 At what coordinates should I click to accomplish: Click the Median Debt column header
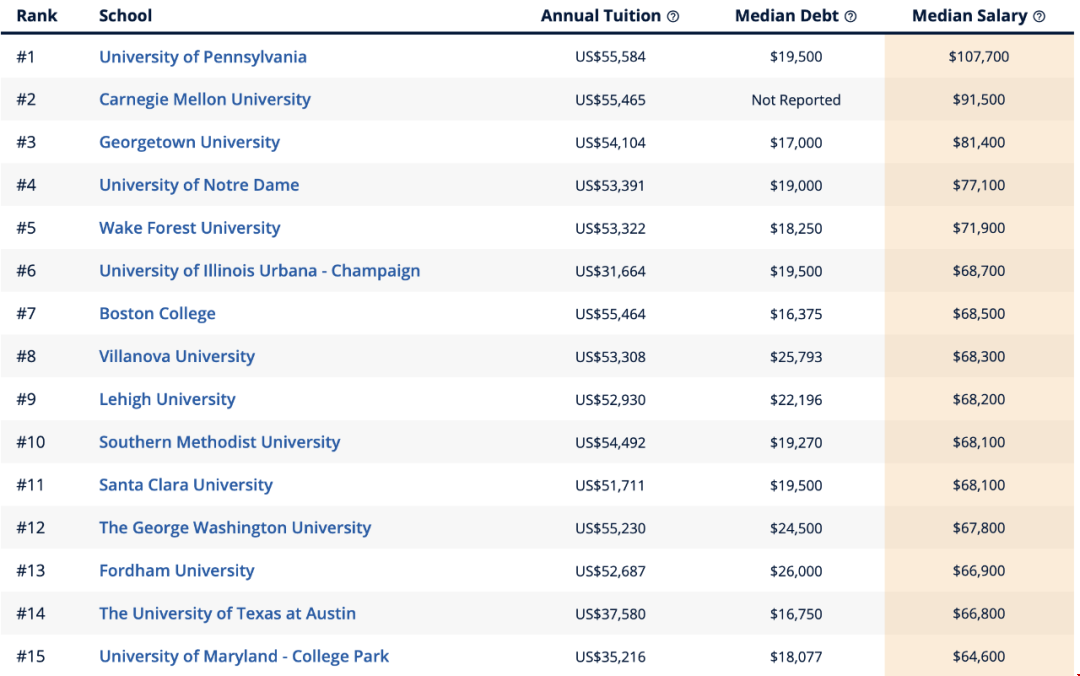click(787, 16)
